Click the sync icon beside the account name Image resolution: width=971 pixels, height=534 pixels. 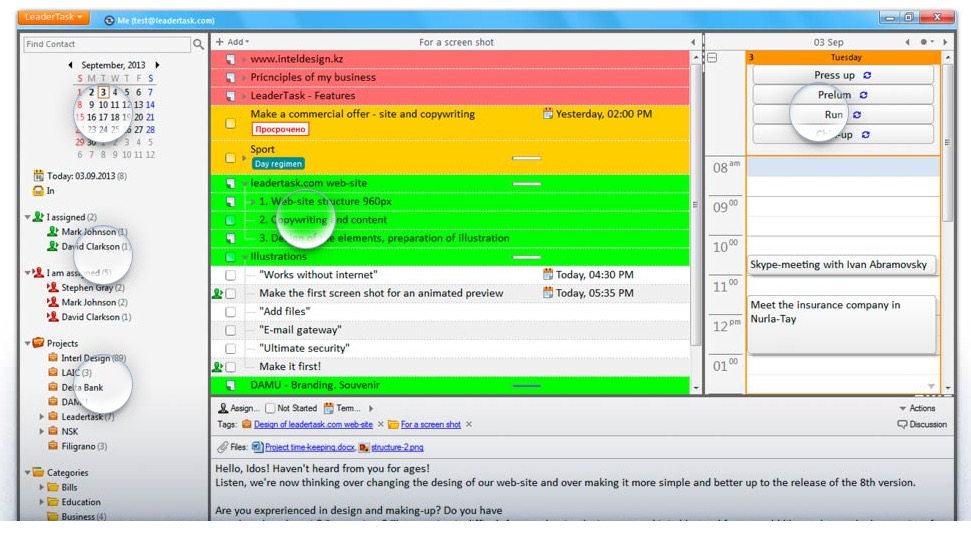coord(109,20)
